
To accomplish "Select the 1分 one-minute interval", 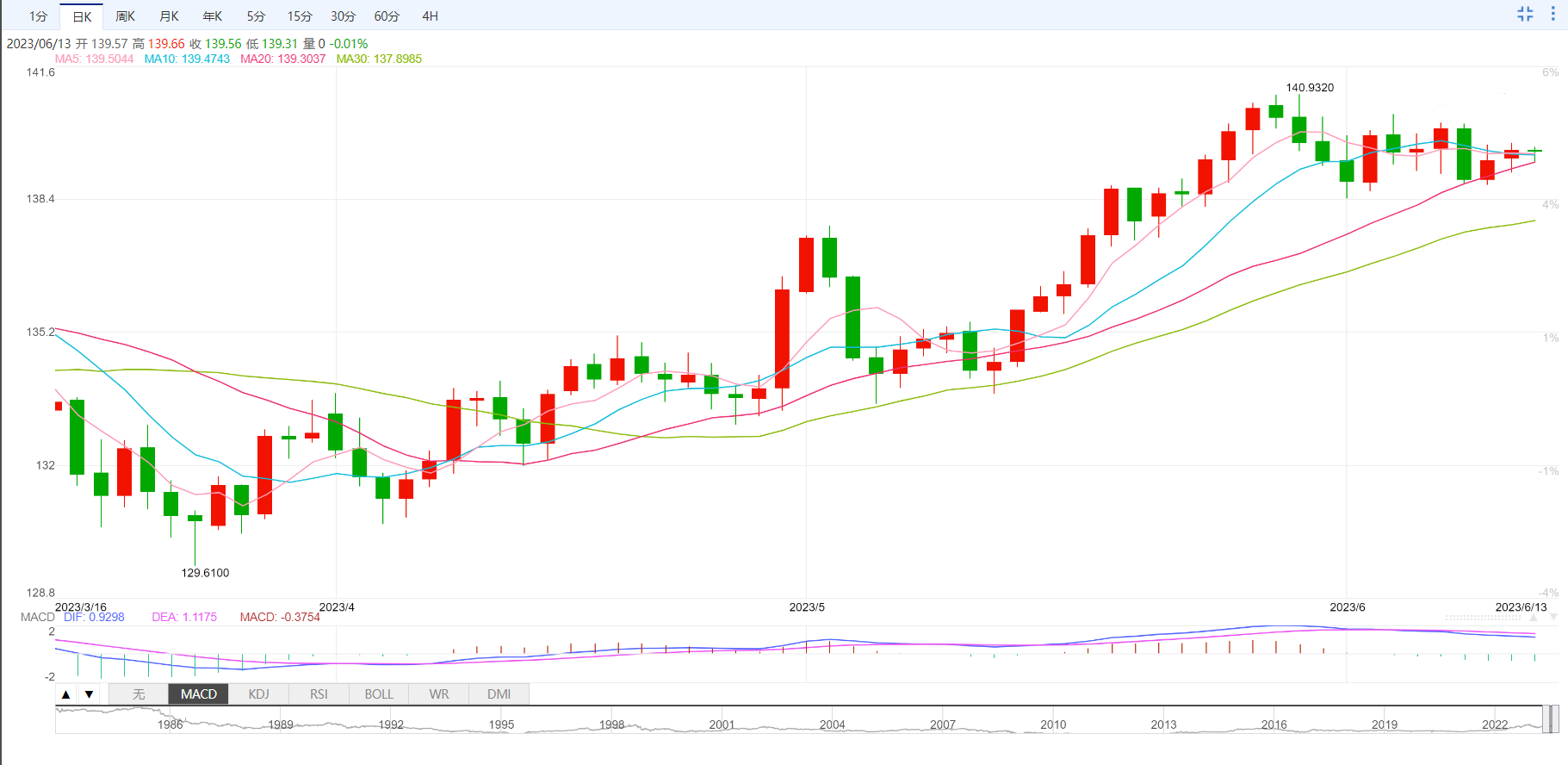I will click(38, 16).
